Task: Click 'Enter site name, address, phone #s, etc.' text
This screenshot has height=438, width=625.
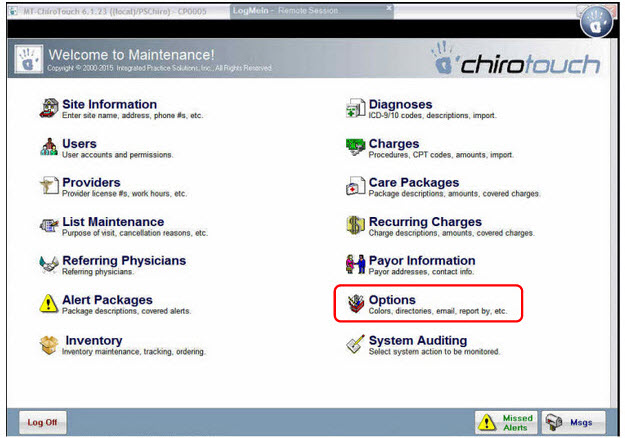Action: pyautogui.click(x=133, y=116)
